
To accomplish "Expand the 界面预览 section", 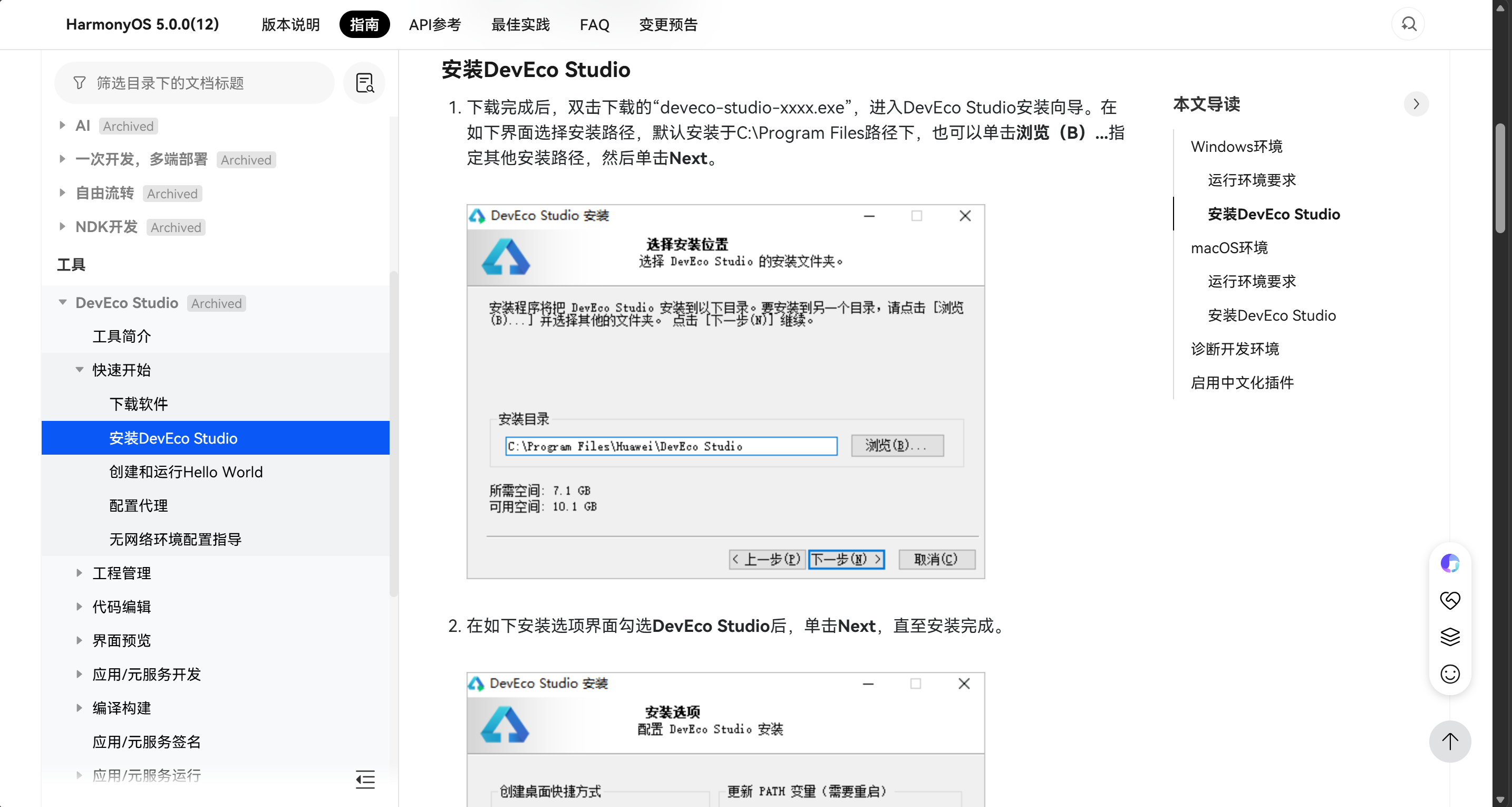I will [x=79, y=640].
